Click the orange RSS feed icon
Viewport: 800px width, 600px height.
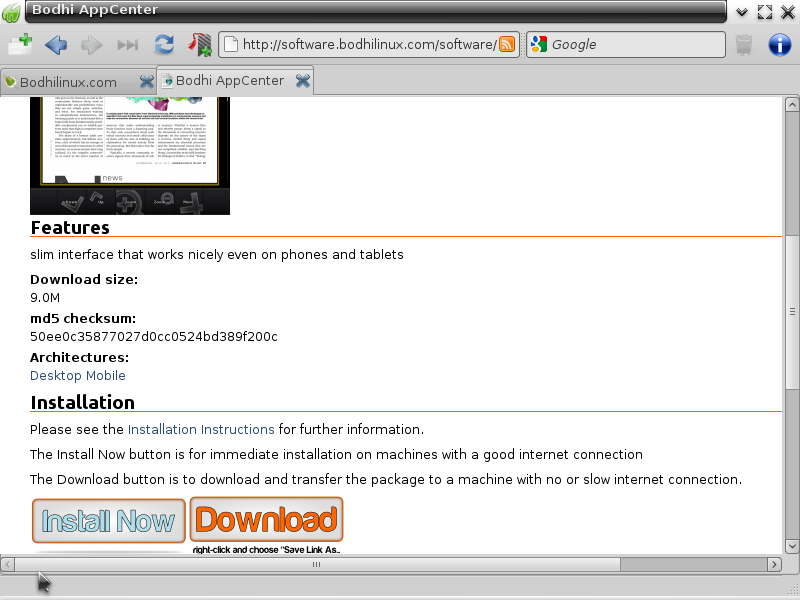pyautogui.click(x=507, y=44)
